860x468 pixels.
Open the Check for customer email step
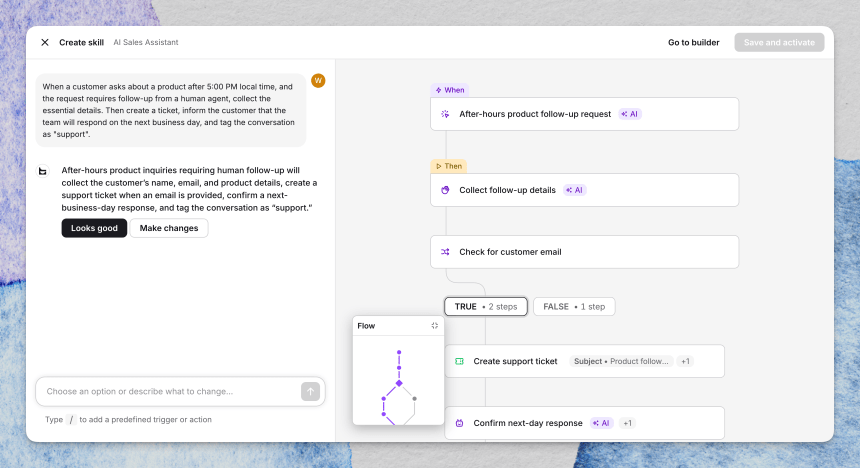coord(585,252)
